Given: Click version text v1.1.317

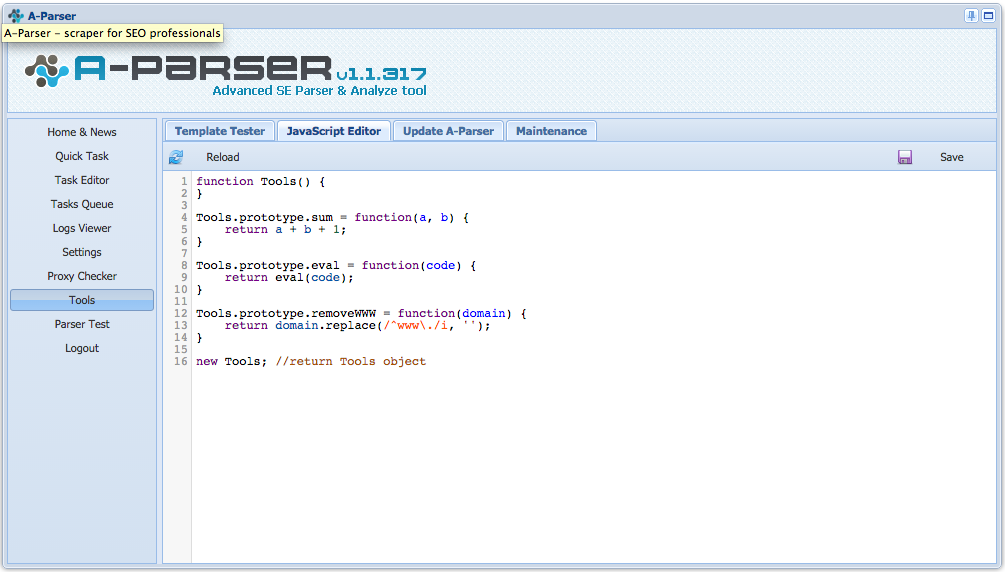Looking at the screenshot, I should 381,74.
